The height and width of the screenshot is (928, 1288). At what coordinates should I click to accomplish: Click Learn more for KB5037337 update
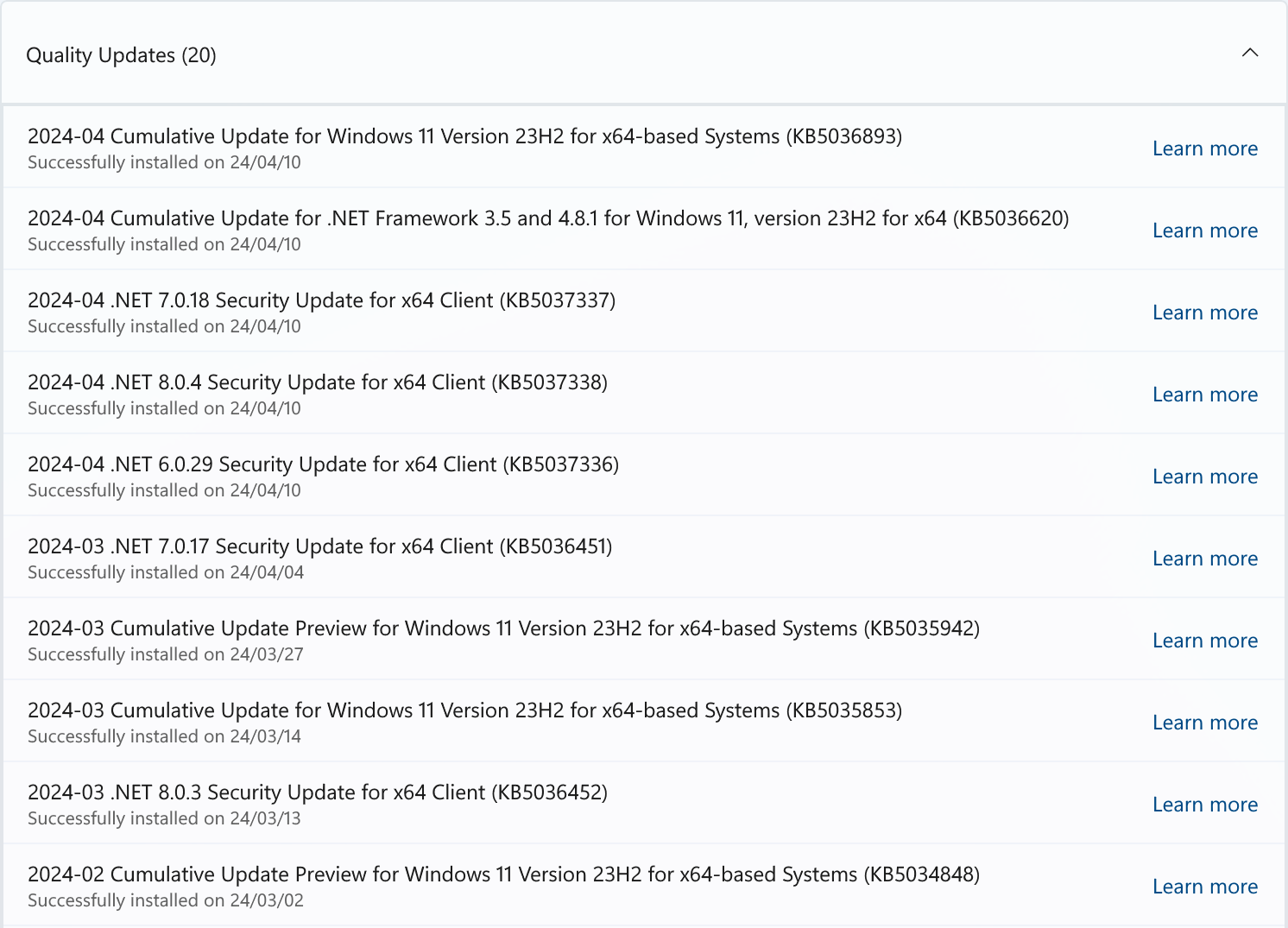coord(1204,312)
